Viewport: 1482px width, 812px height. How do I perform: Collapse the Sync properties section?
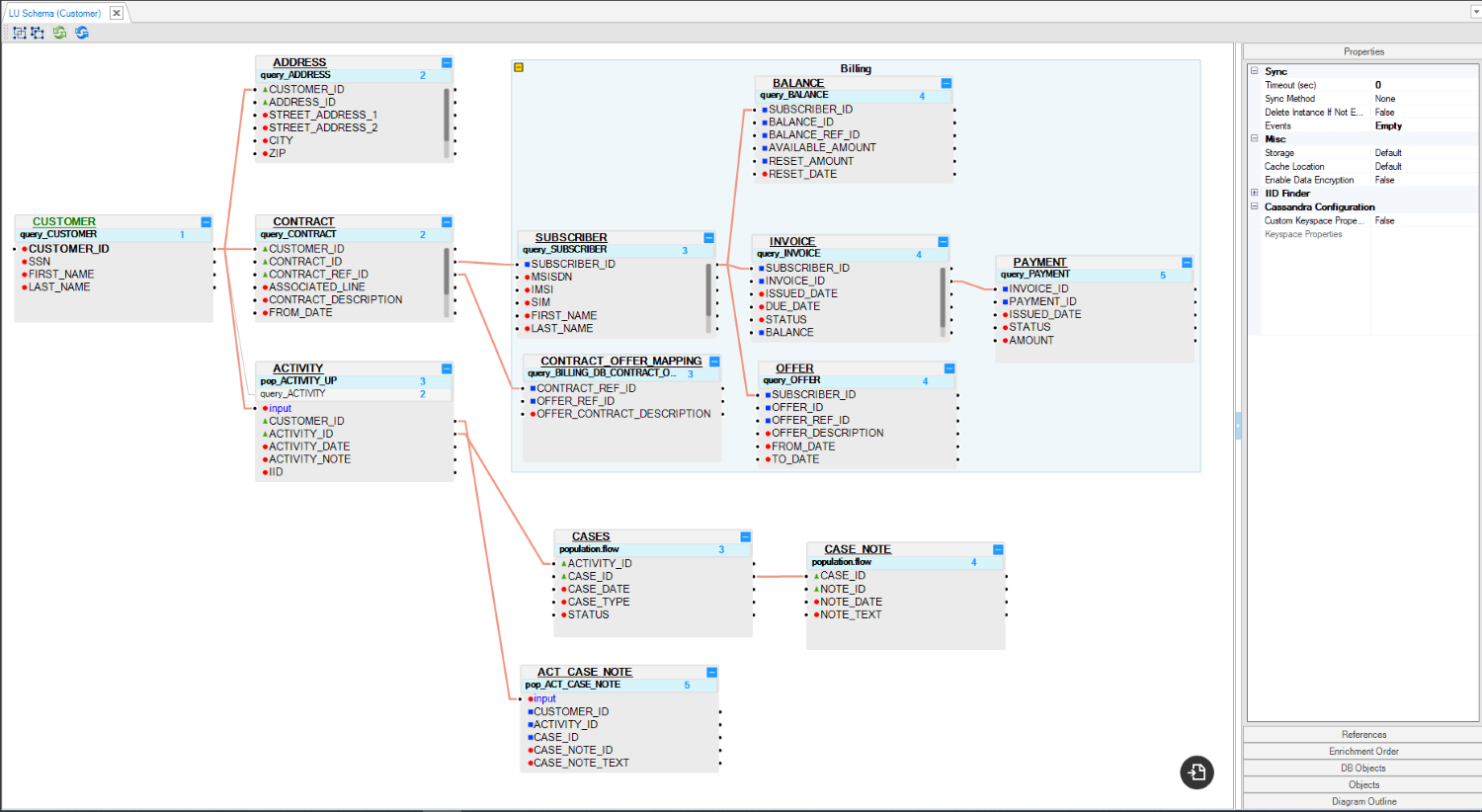pyautogui.click(x=1255, y=71)
